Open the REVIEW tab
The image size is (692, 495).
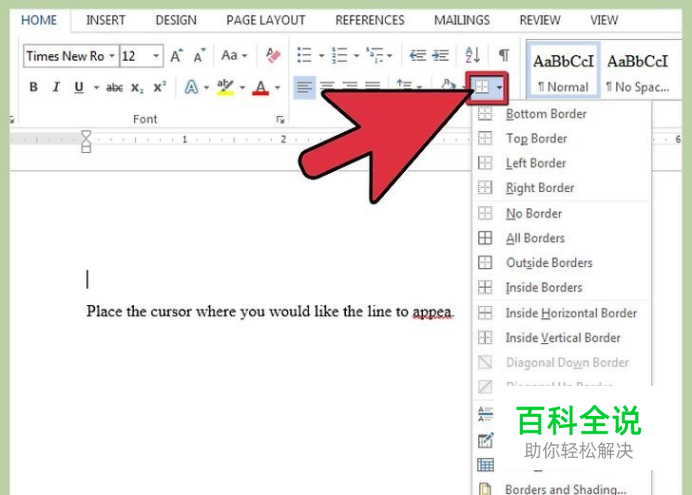point(540,20)
